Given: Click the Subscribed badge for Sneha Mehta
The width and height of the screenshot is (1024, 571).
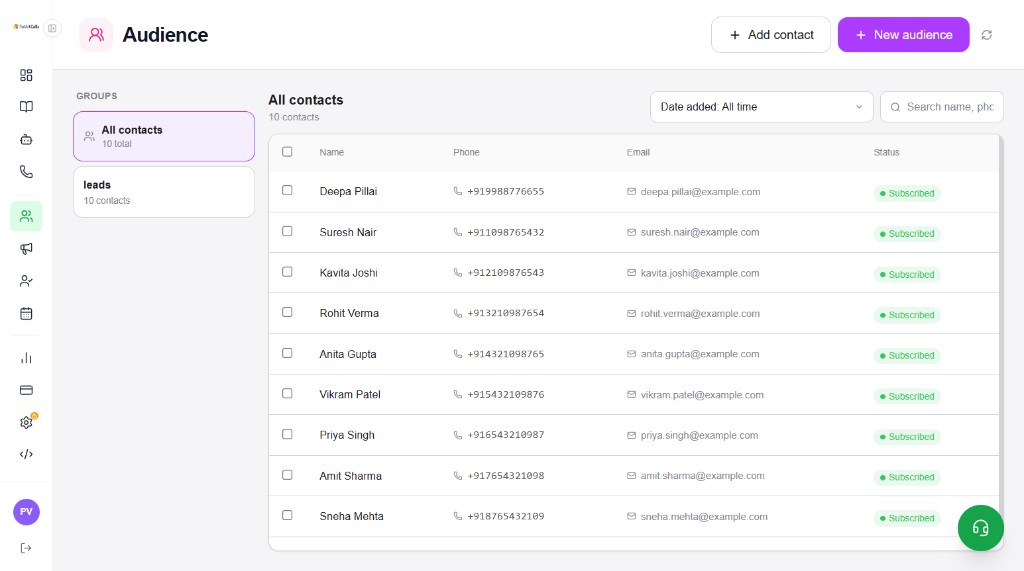Looking at the screenshot, I should point(906,518).
